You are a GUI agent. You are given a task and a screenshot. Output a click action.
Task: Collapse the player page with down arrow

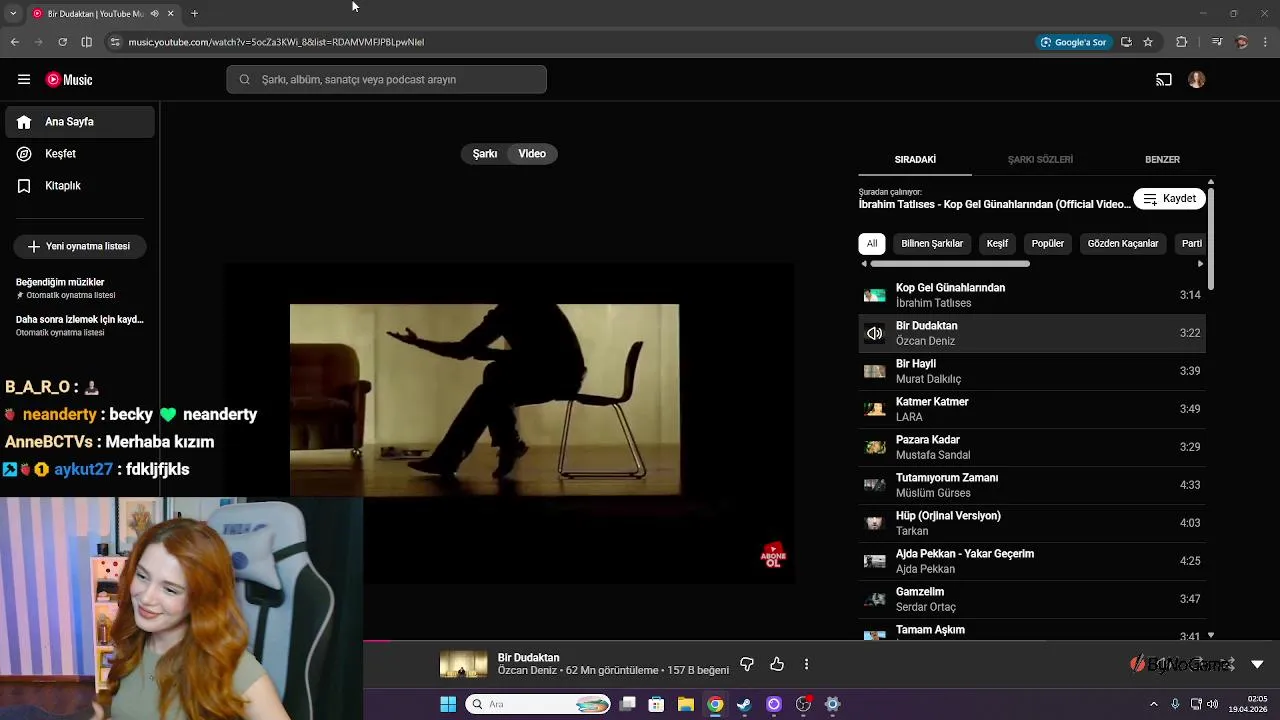tap(1257, 664)
